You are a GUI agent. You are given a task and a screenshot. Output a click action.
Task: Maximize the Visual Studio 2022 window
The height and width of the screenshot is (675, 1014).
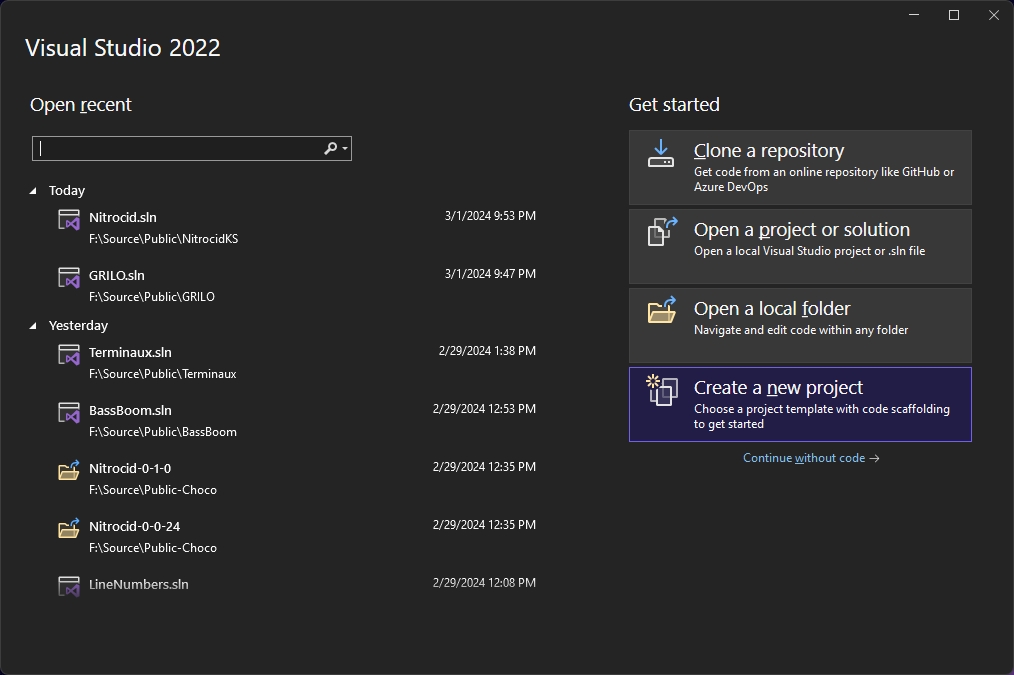point(953,15)
